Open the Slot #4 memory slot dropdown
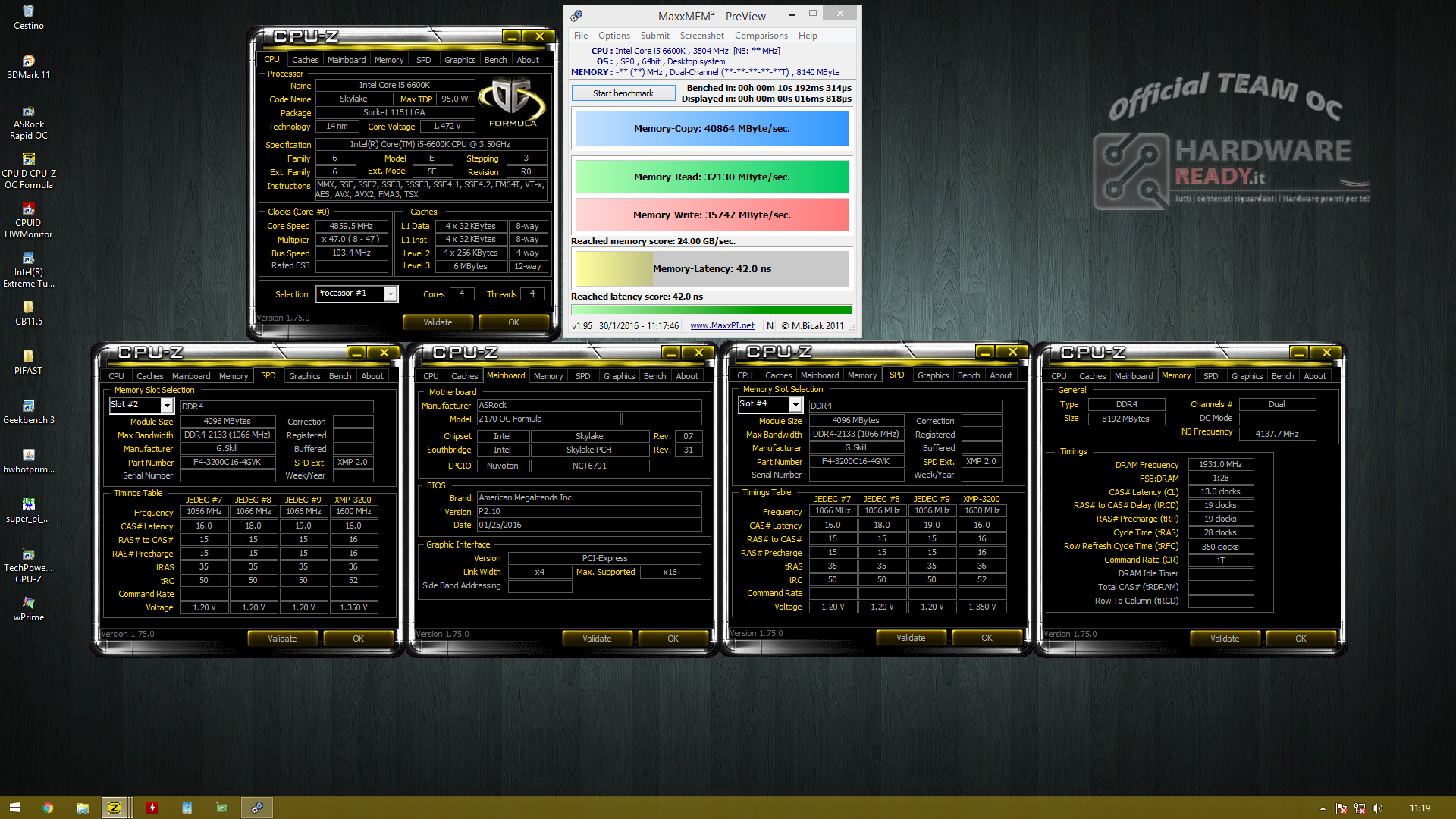Image resolution: width=1456 pixels, height=819 pixels. (795, 404)
